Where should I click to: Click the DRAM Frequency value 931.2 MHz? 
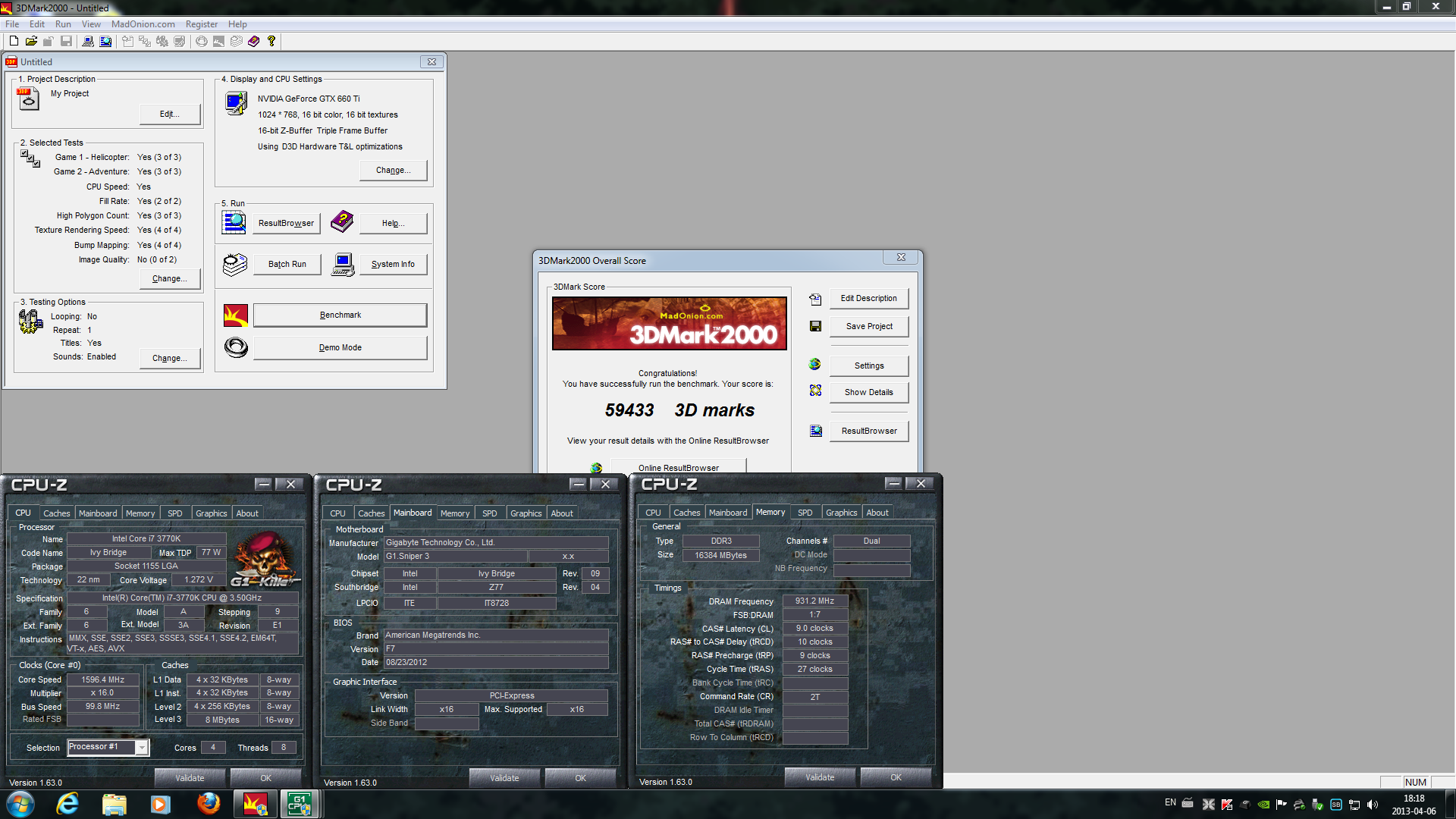point(814,601)
